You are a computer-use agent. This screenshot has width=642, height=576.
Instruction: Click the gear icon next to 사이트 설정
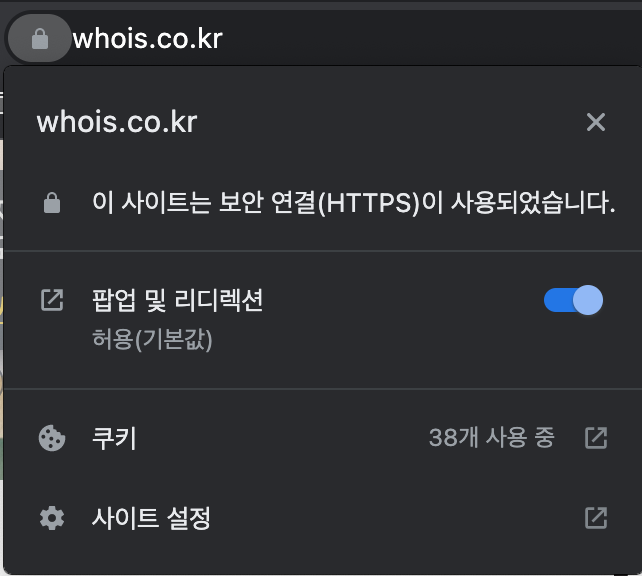[x=52, y=518]
